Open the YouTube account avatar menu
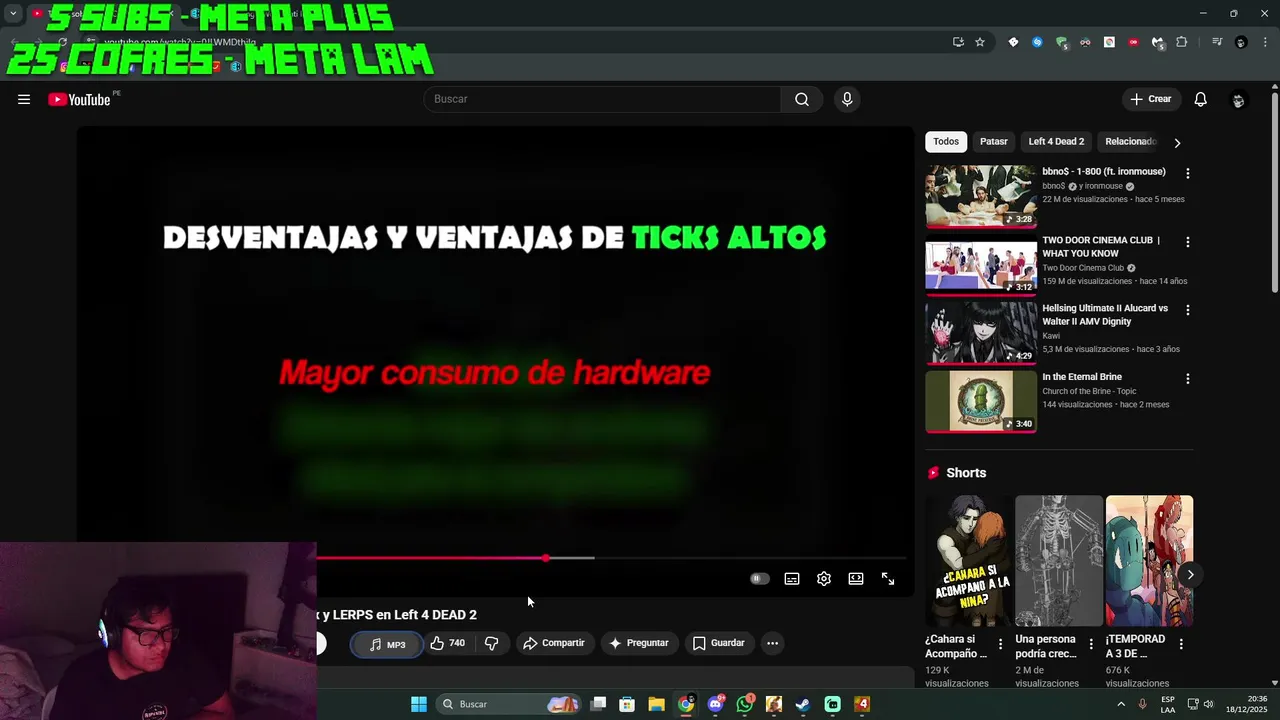1280x720 pixels. pyautogui.click(x=1238, y=100)
